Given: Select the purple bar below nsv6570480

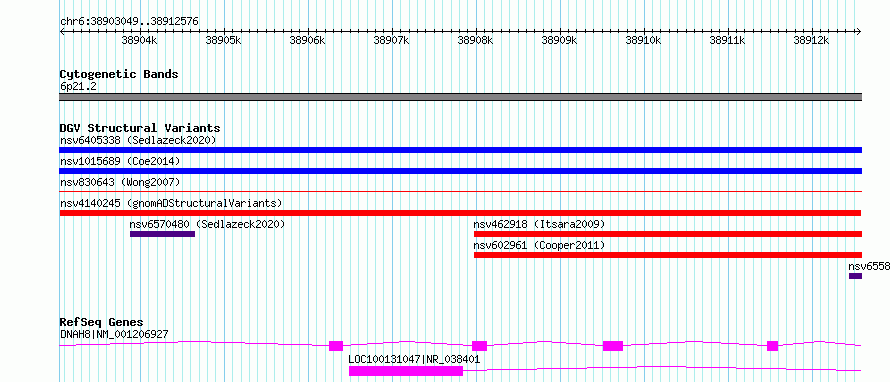Looking at the screenshot, I should tap(162, 234).
